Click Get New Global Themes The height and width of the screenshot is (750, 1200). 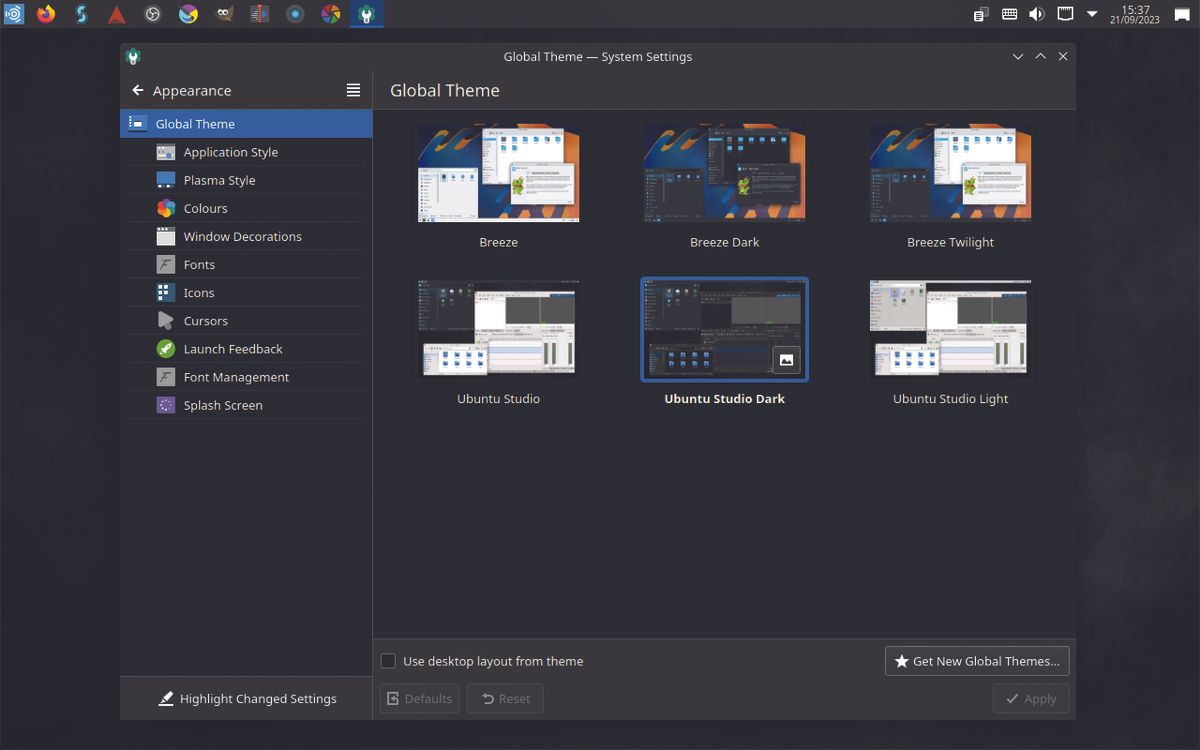[977, 660]
